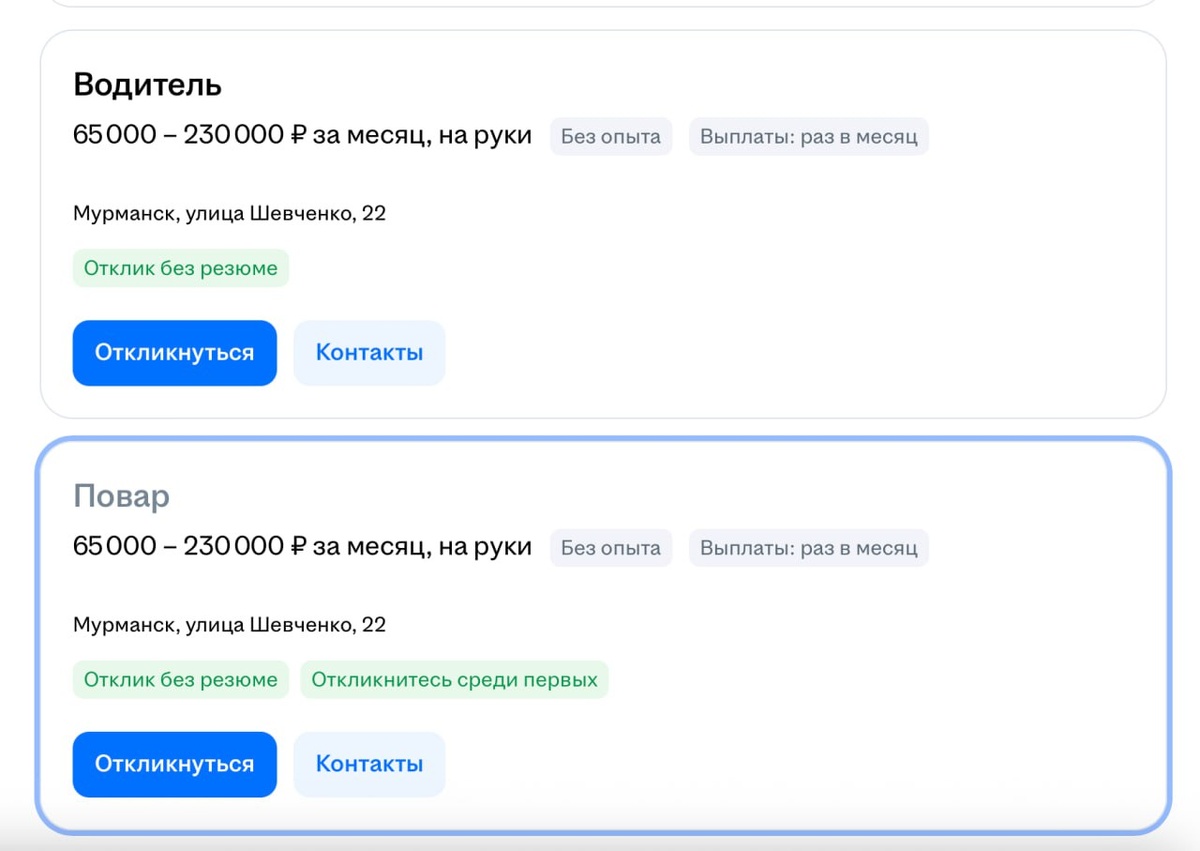Image resolution: width=1200 pixels, height=851 pixels.
Task: Select Выплаты: раз в месяц tag under Водитель
Action: 808,137
